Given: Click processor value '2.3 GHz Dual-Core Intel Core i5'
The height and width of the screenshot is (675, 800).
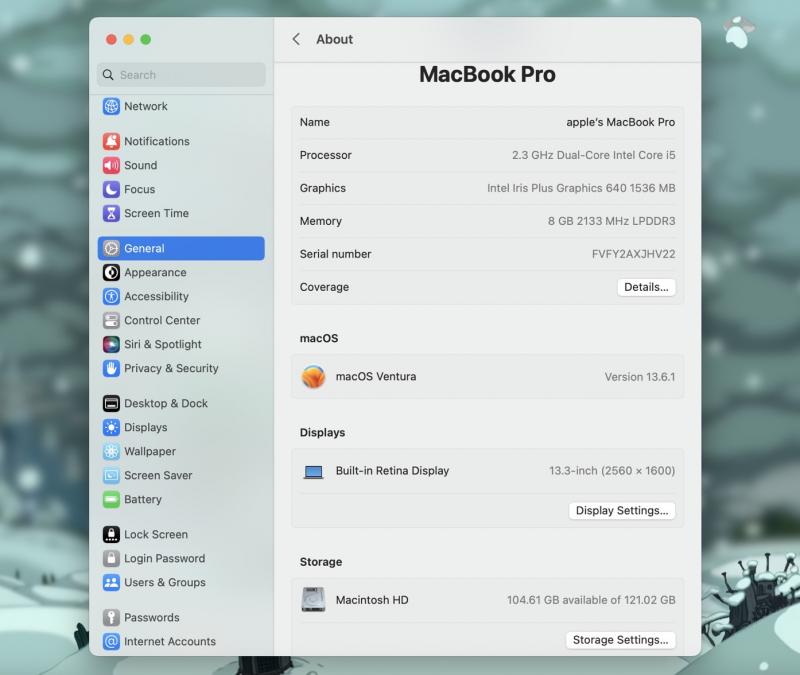Looking at the screenshot, I should click(x=593, y=155).
